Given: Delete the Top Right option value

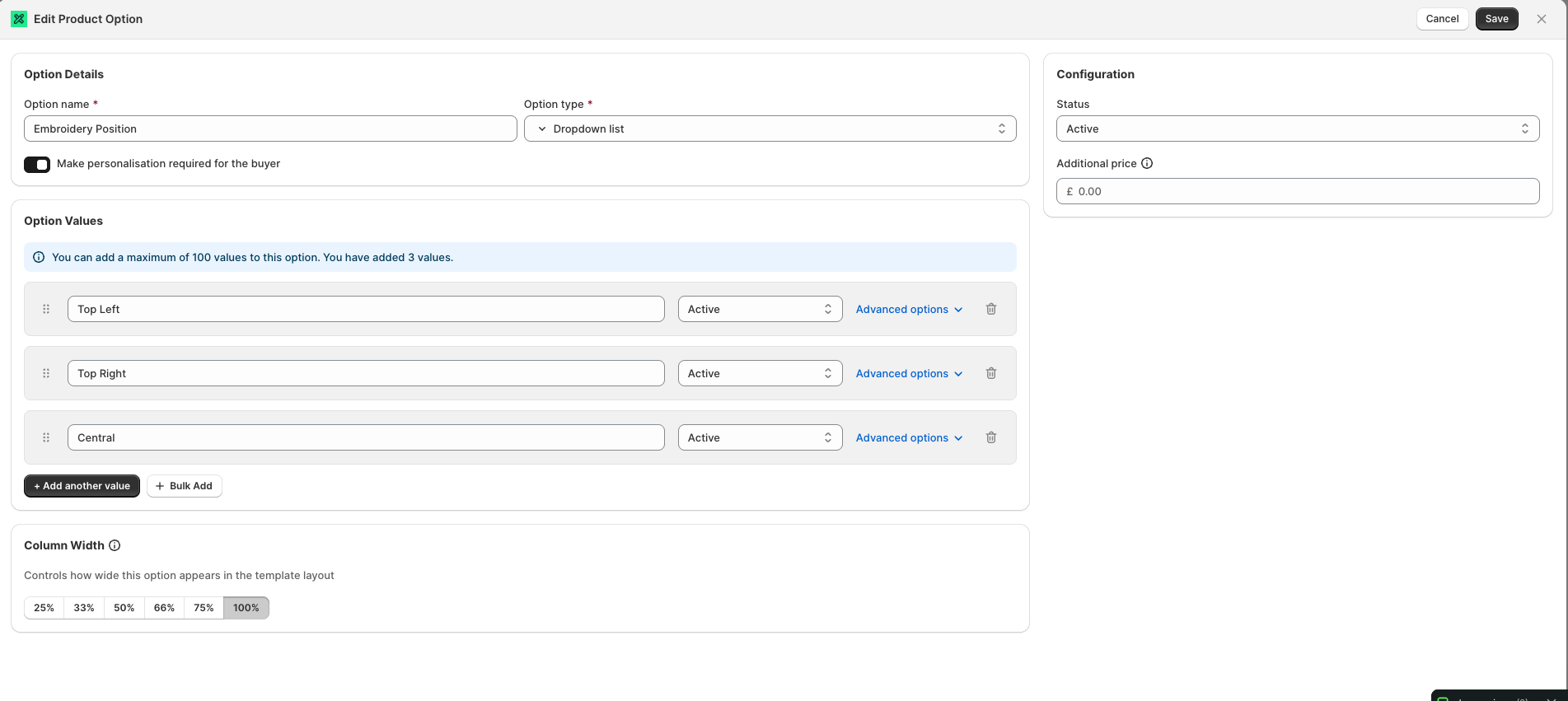Looking at the screenshot, I should 991,373.
